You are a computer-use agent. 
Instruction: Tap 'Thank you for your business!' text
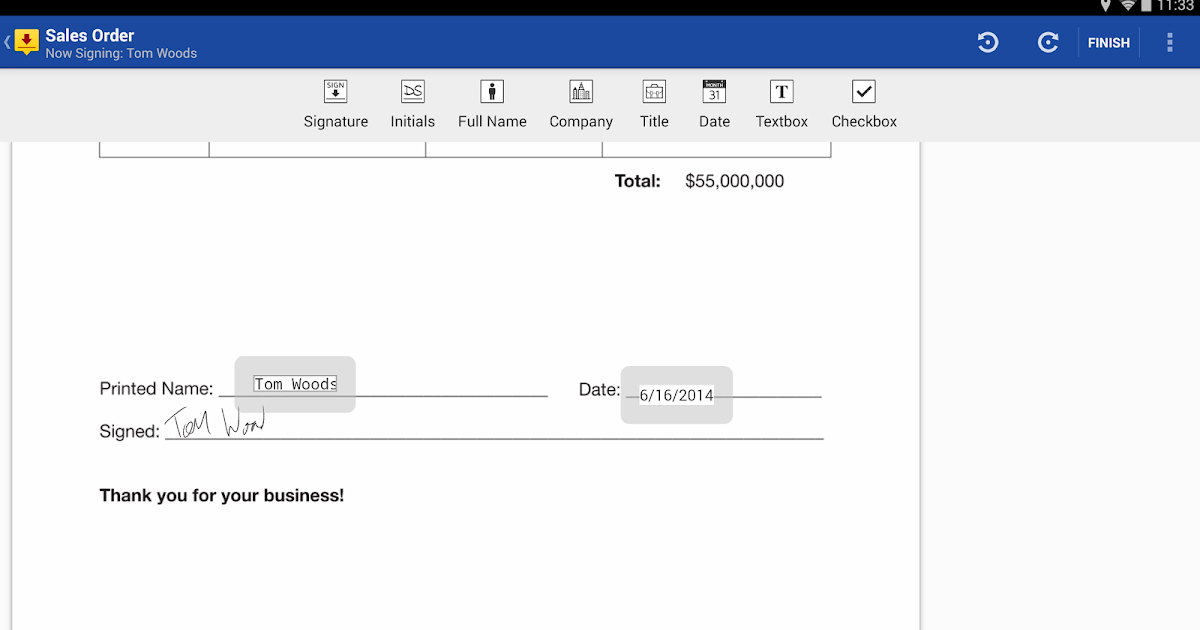point(222,495)
